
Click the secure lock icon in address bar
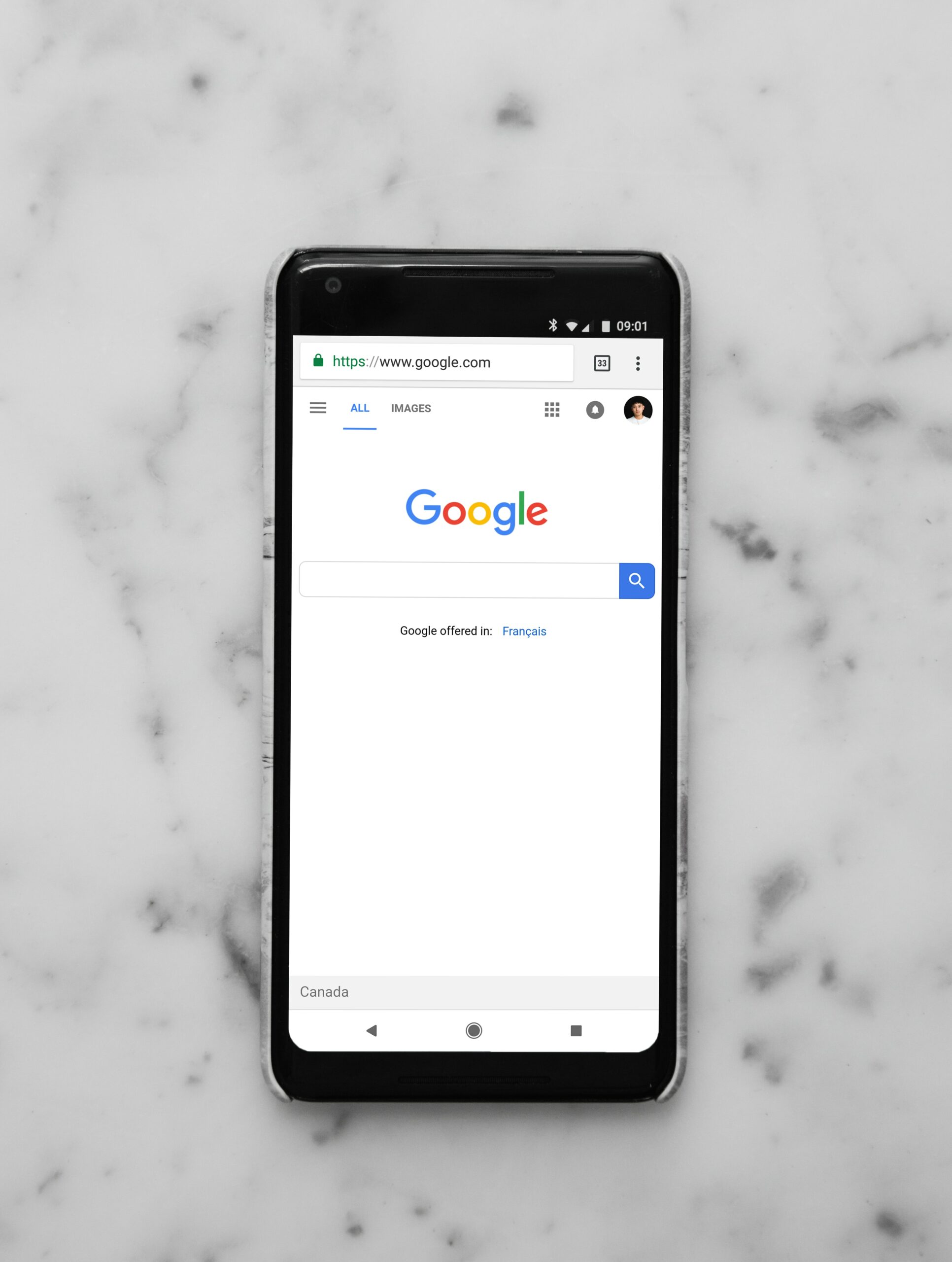pyautogui.click(x=321, y=361)
